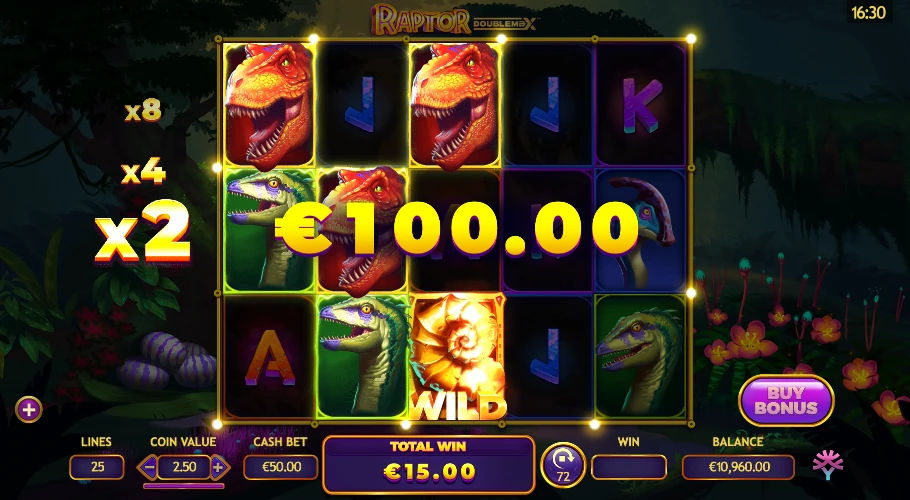
Task: Decrease the coin value with minus arrow
Action: coord(149,467)
